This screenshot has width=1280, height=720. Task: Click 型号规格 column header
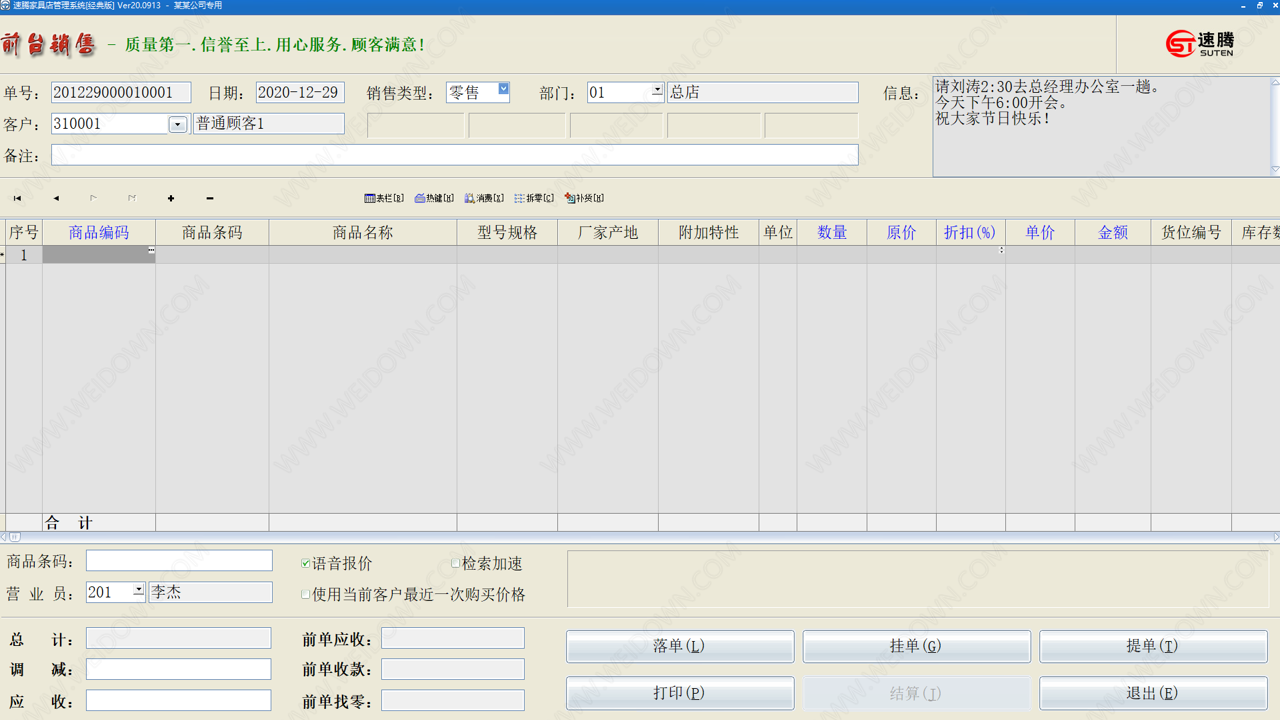(508, 232)
